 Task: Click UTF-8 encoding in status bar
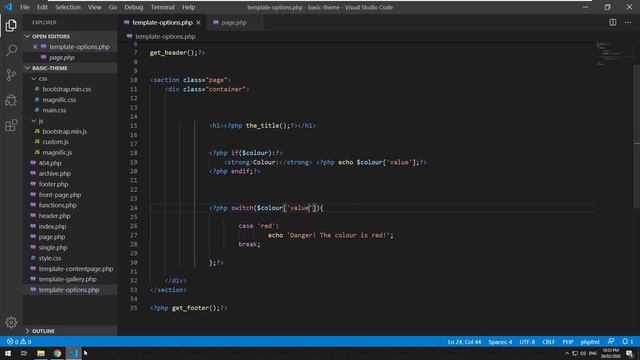click(527, 342)
